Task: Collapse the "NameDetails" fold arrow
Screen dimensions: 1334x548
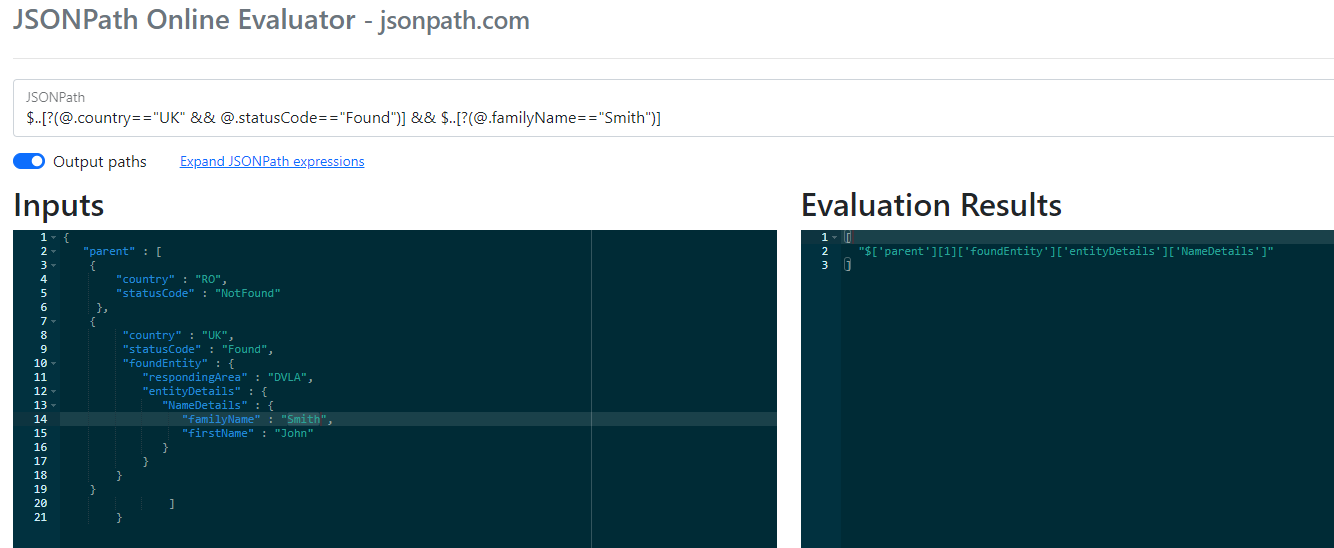Action: (x=53, y=405)
